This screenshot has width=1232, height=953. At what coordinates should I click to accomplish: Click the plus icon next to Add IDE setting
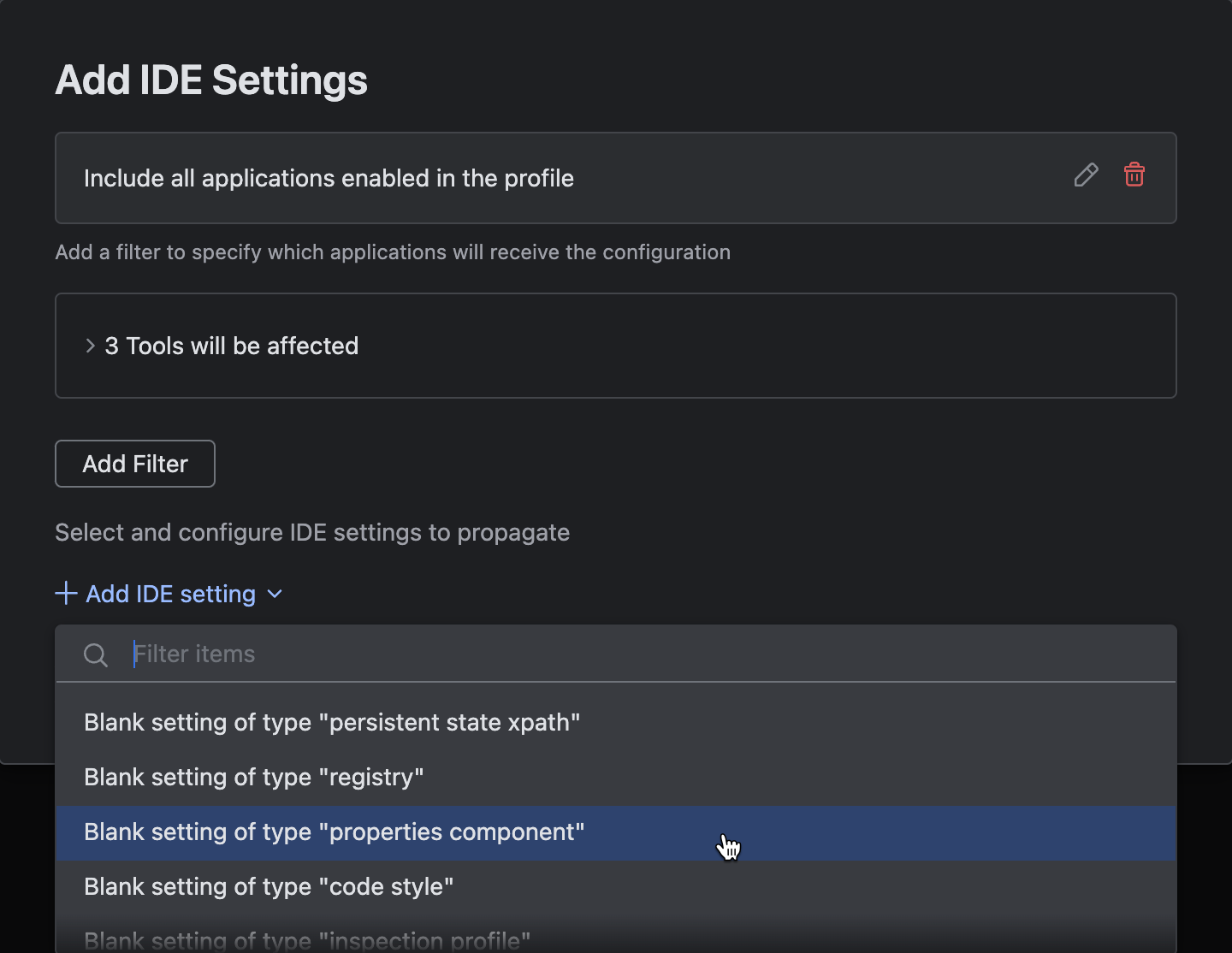pyautogui.click(x=66, y=593)
